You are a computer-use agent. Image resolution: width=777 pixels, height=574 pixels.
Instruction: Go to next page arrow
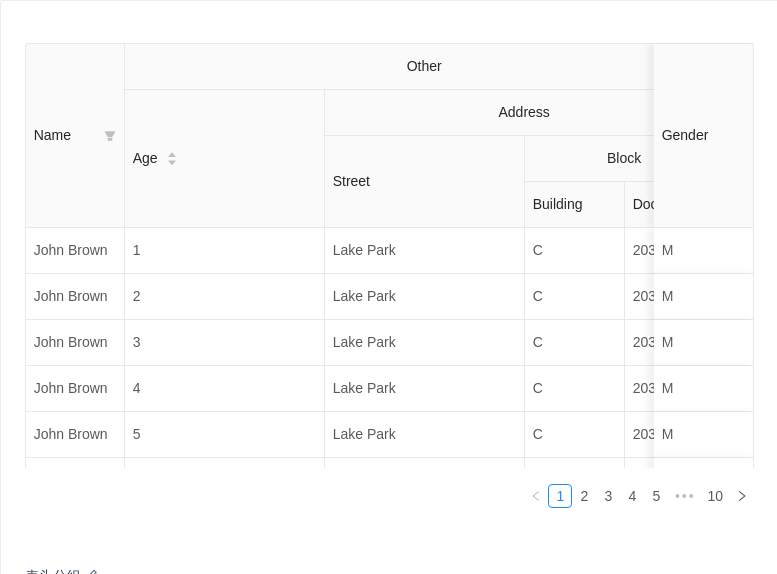tap(742, 496)
